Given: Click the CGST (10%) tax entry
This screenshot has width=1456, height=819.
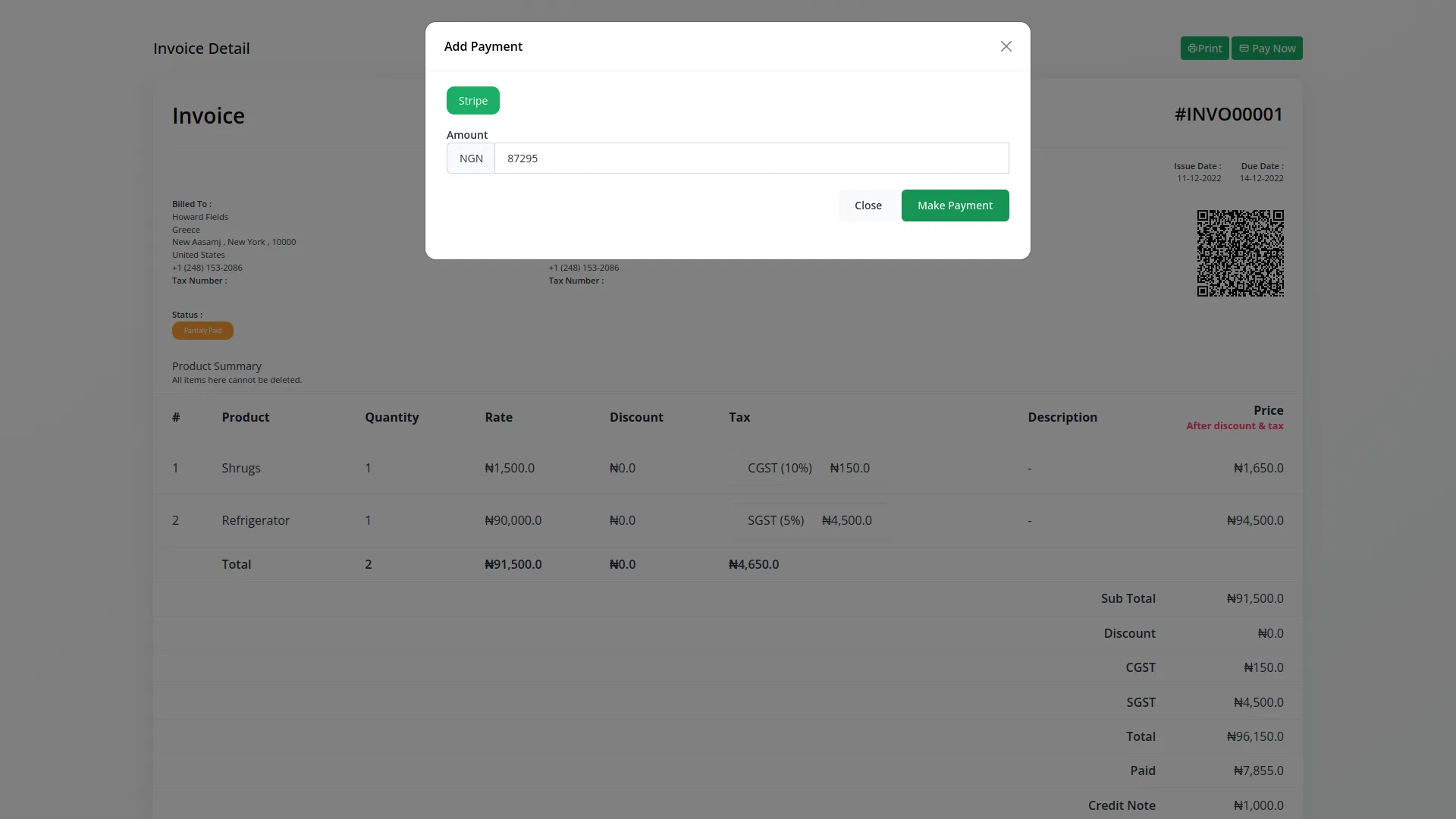Looking at the screenshot, I should pyautogui.click(x=780, y=468).
